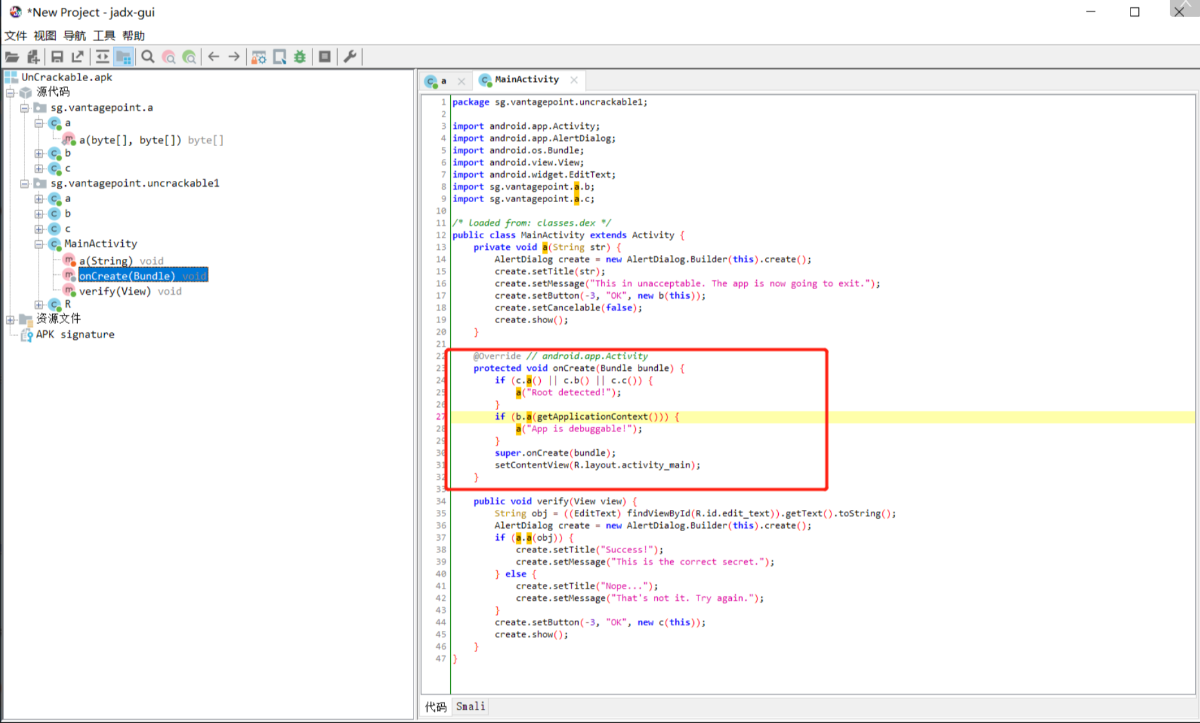Image resolution: width=1200 pixels, height=723 pixels.
Task: Toggle flatten packages toolbar button
Action: (x=124, y=57)
